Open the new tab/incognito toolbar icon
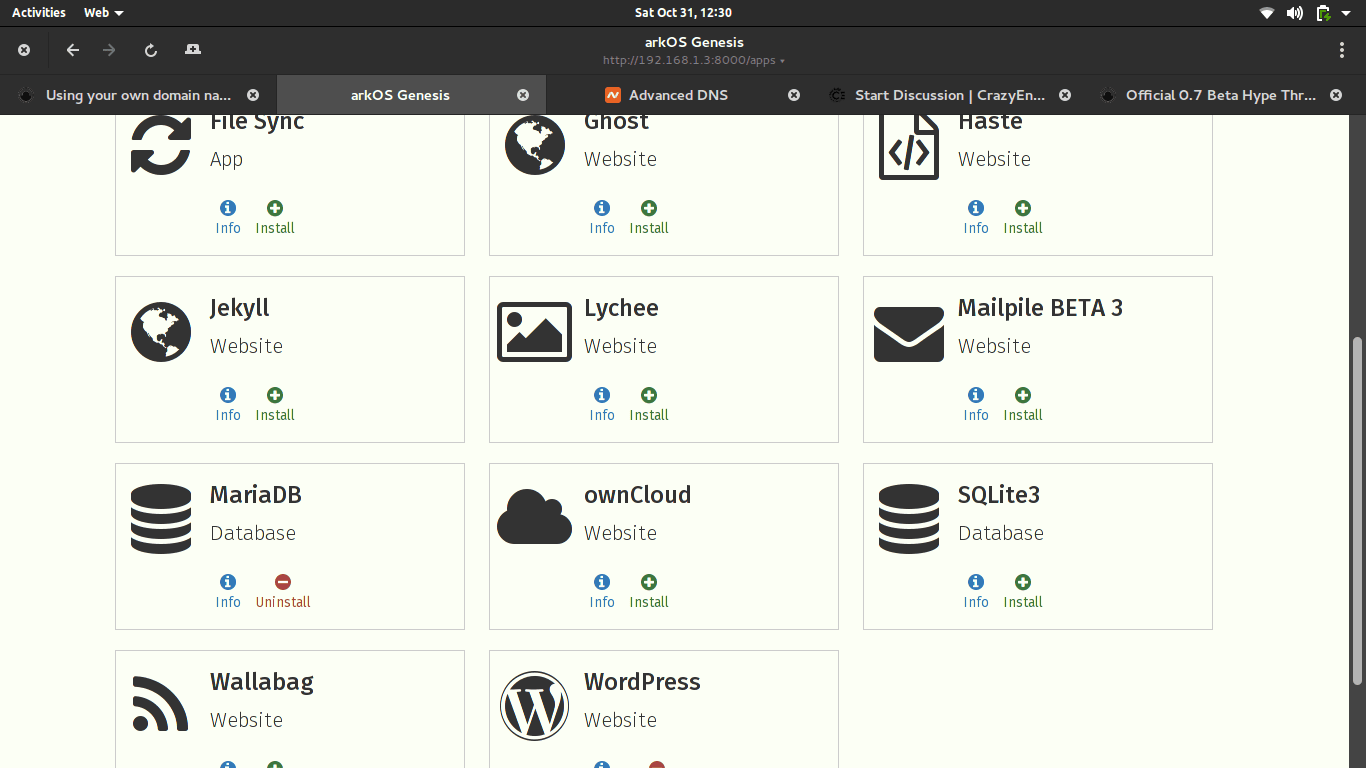The width and height of the screenshot is (1366, 768). (x=193, y=50)
